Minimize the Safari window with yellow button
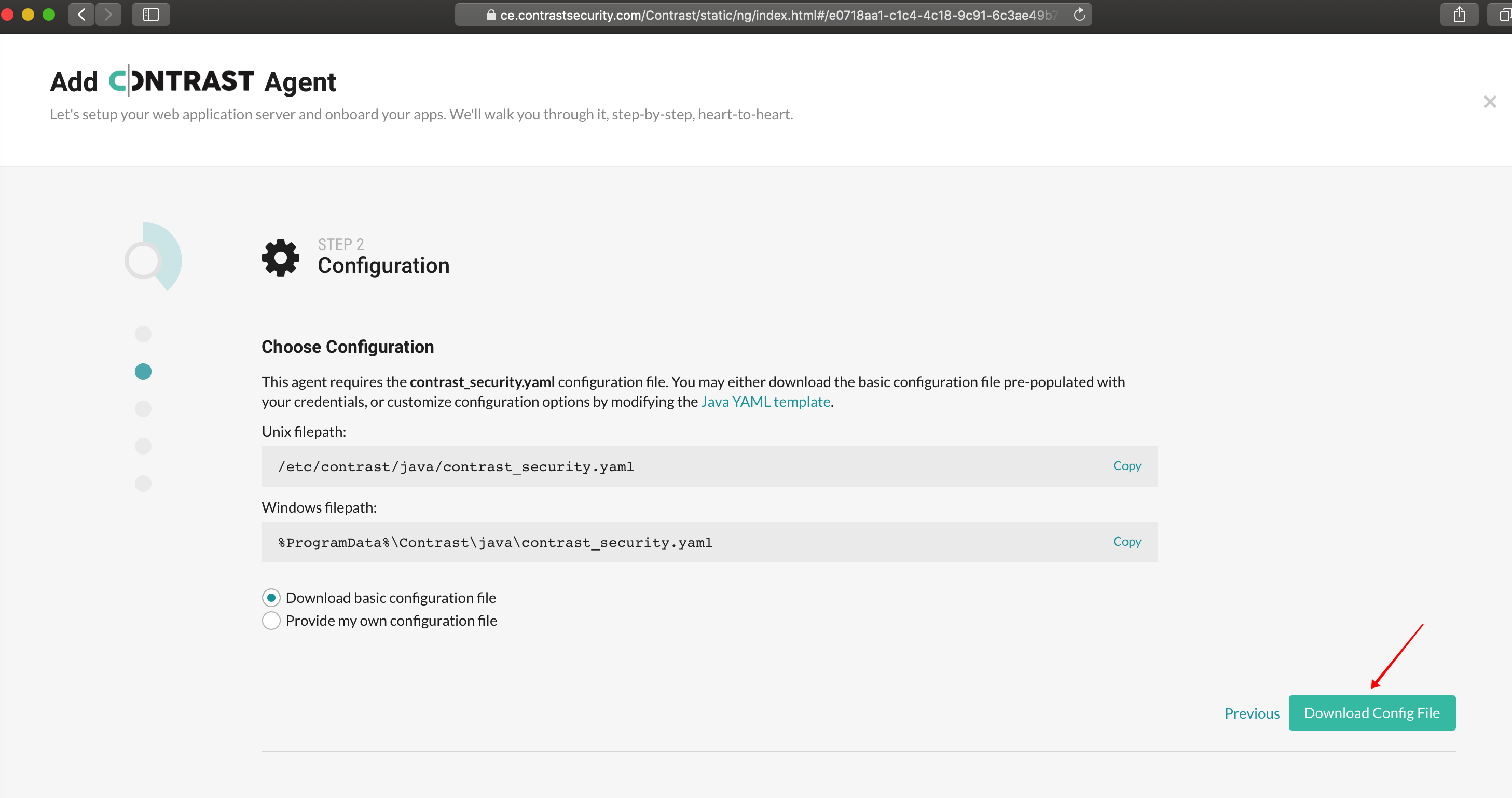The image size is (1512, 798). point(28,14)
